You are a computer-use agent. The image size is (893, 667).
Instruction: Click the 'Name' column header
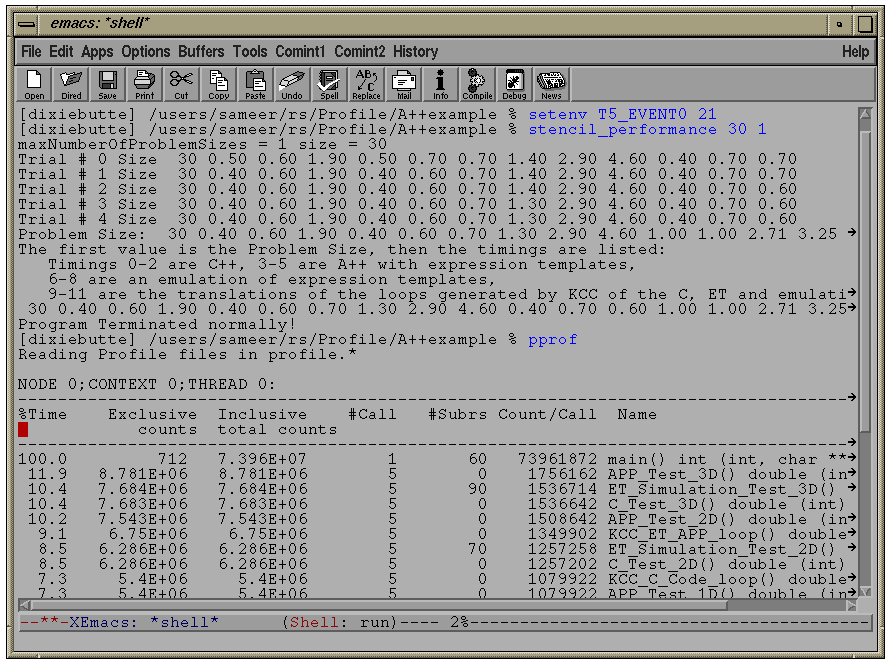pos(637,414)
